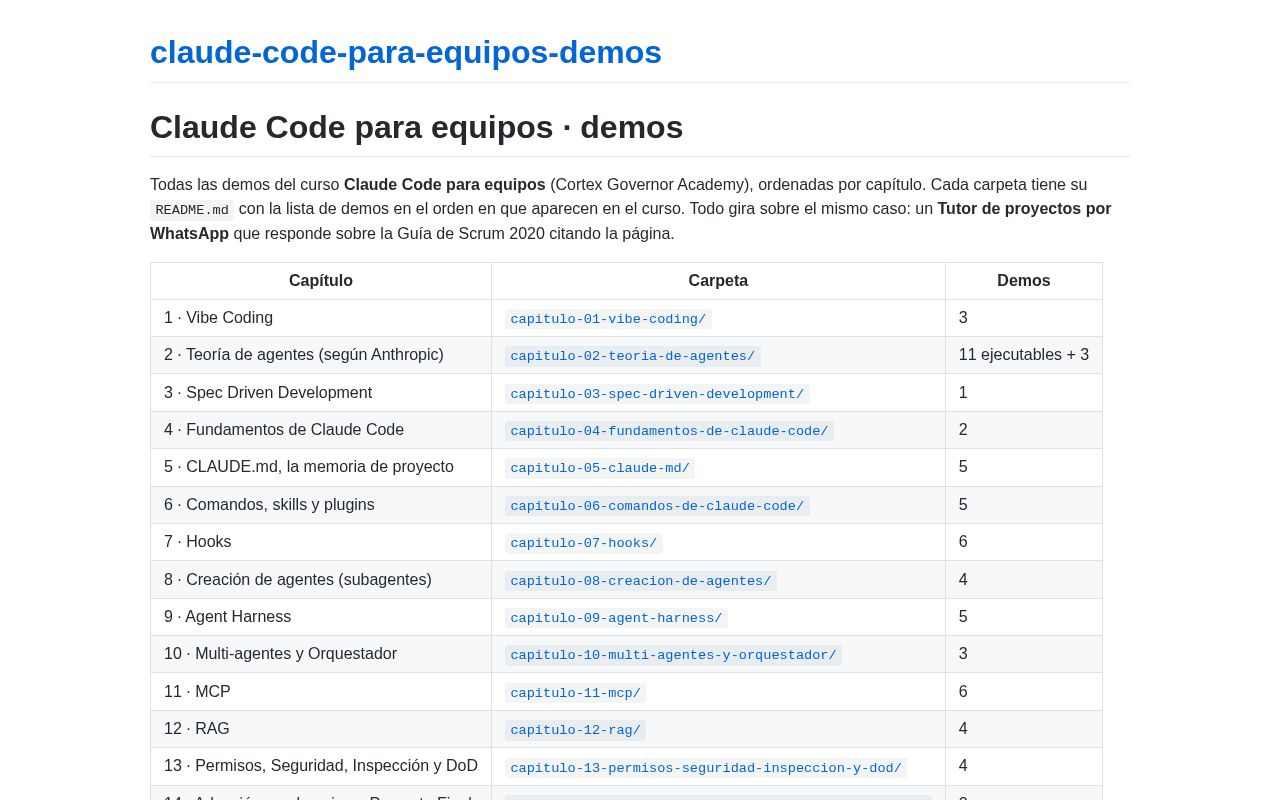Click '6 · Comandos, skills y plugins' cell
Viewport: 1280px width, 800px height.
click(321, 505)
